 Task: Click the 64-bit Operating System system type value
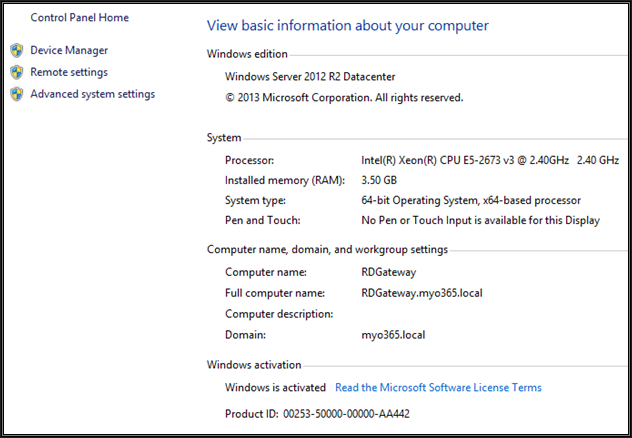471,200
